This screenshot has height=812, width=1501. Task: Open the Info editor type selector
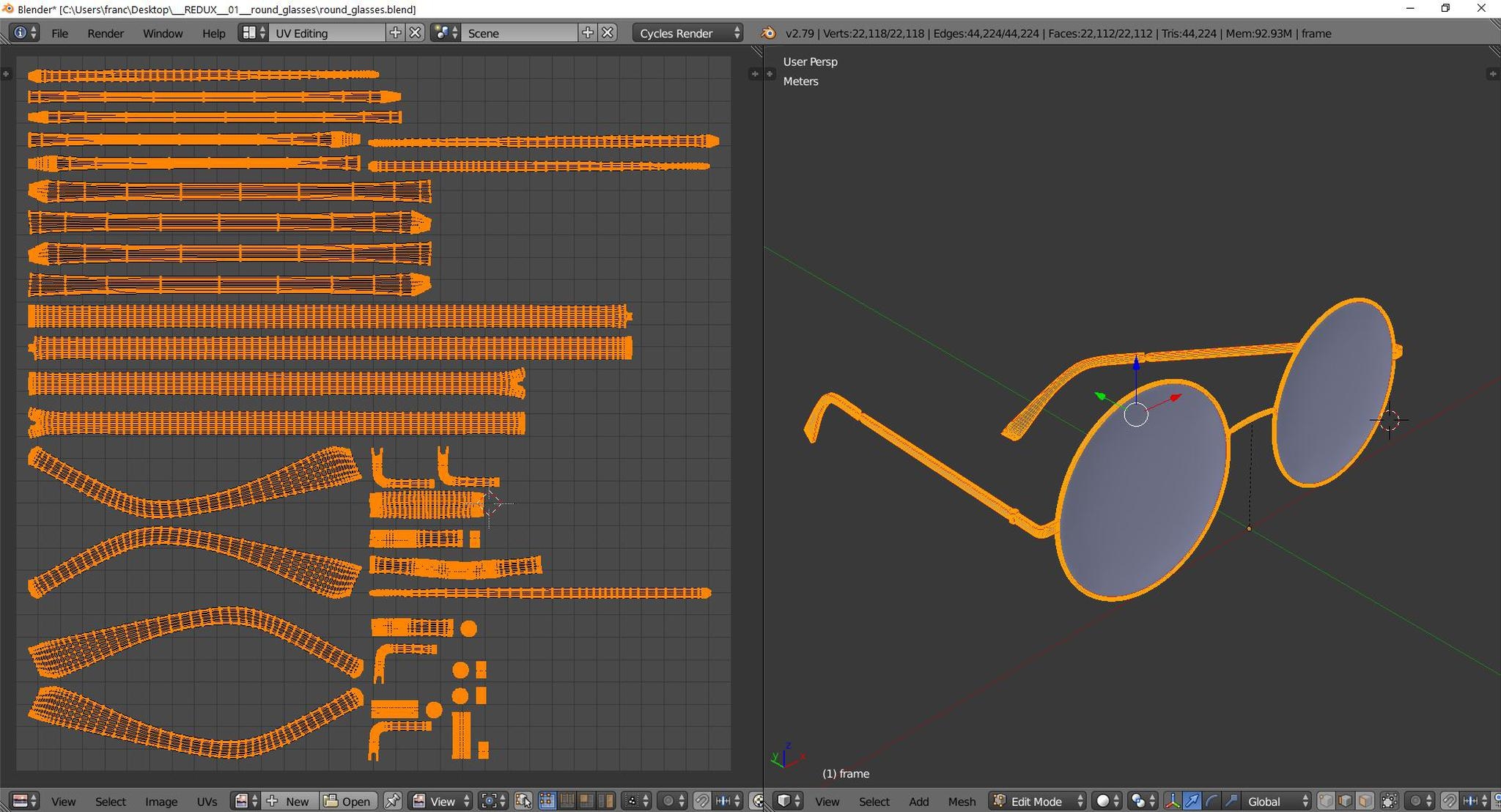click(x=25, y=33)
